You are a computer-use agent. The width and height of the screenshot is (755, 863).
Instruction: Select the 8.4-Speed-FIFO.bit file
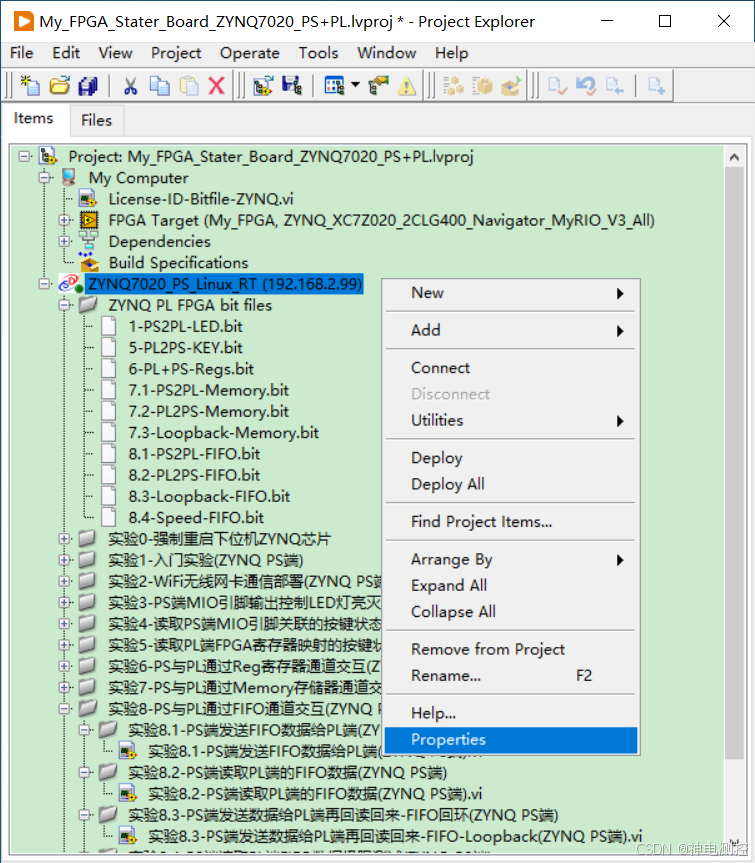(196, 517)
